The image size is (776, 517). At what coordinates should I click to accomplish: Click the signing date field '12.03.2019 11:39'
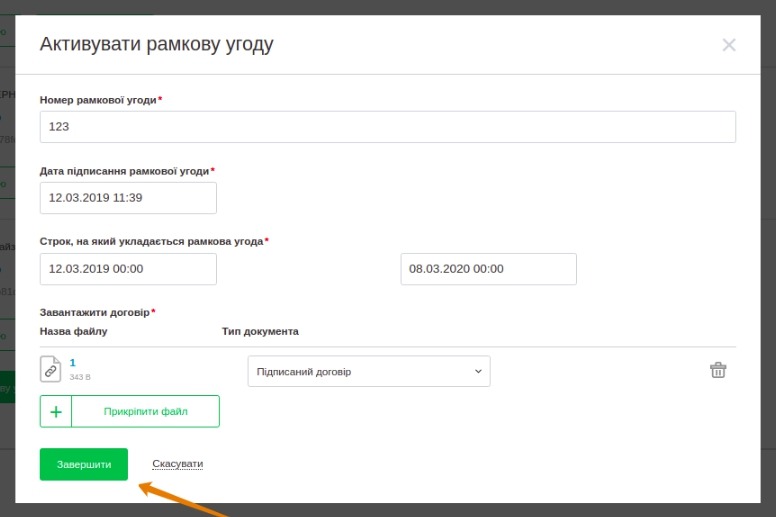pyautogui.click(x=128, y=198)
